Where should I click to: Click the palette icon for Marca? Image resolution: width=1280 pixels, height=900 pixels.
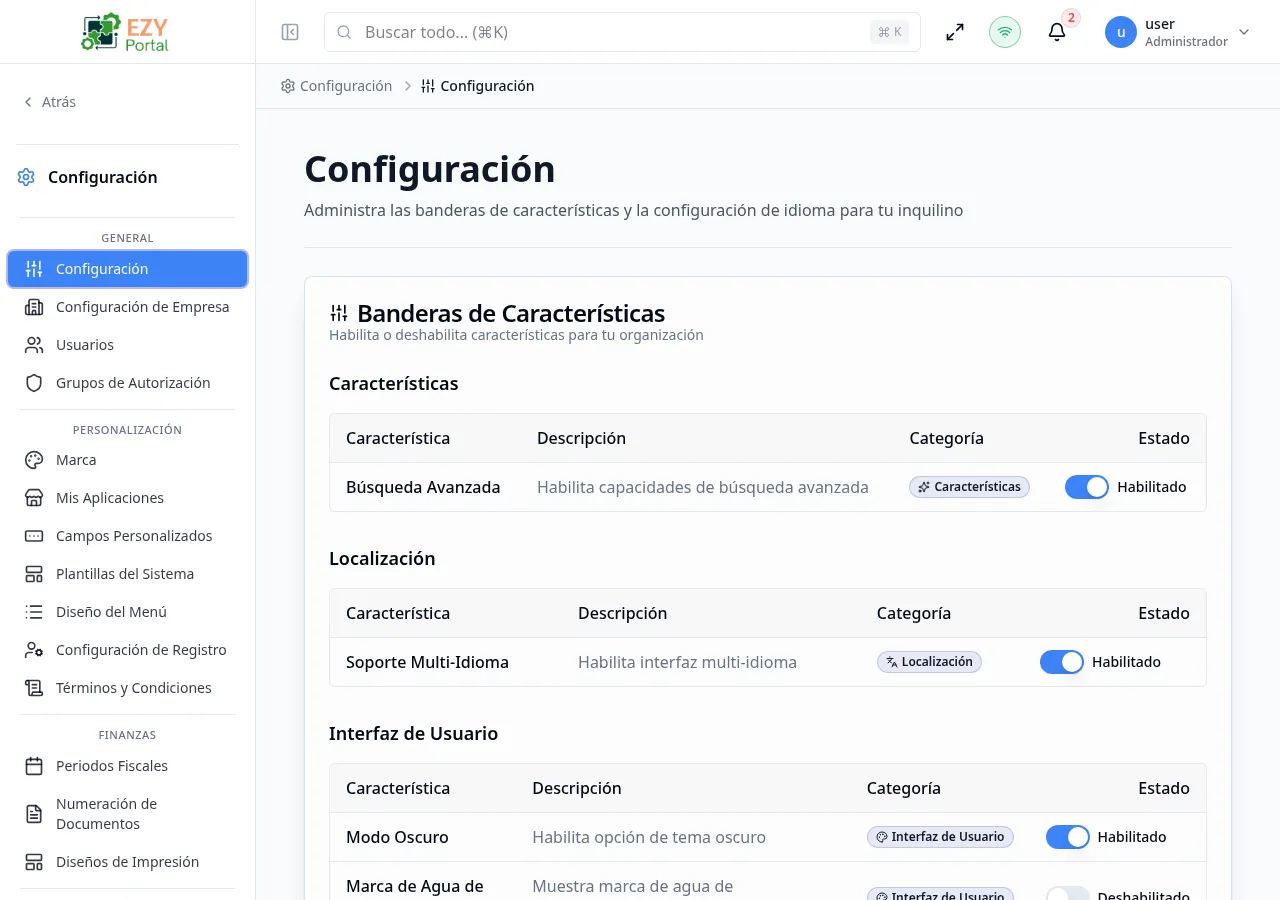(34, 460)
